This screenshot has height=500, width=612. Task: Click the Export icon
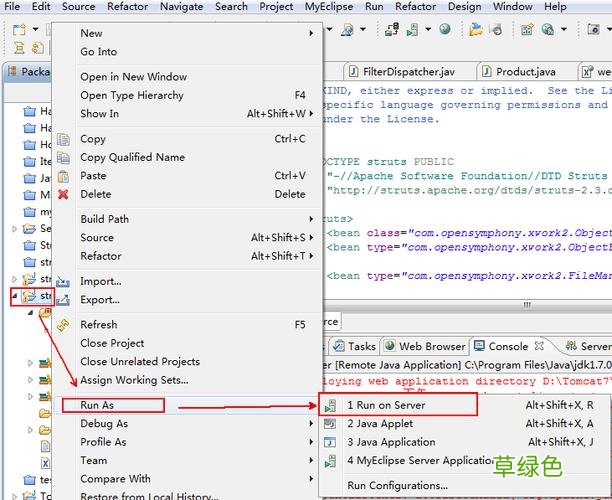tap(63, 300)
